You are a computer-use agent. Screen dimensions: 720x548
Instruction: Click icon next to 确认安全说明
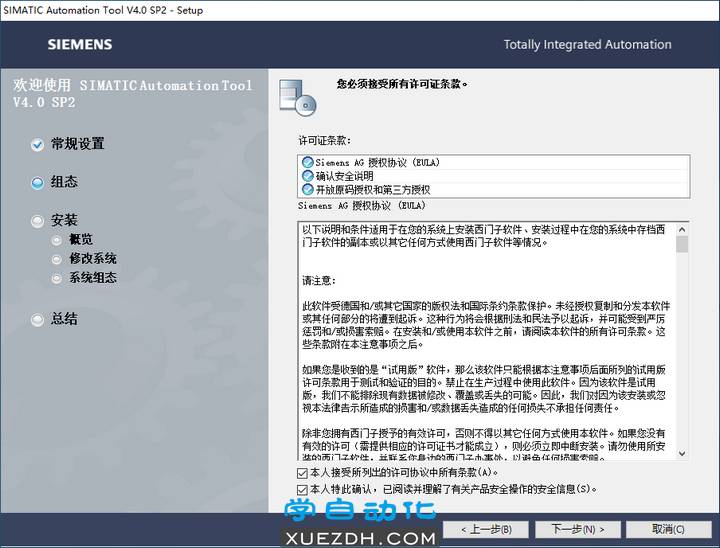[308, 175]
